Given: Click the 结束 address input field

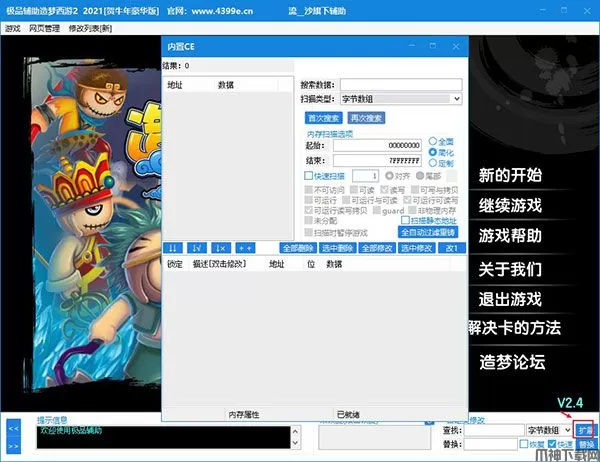Looking at the screenshot, I should pyautogui.click(x=377, y=161).
